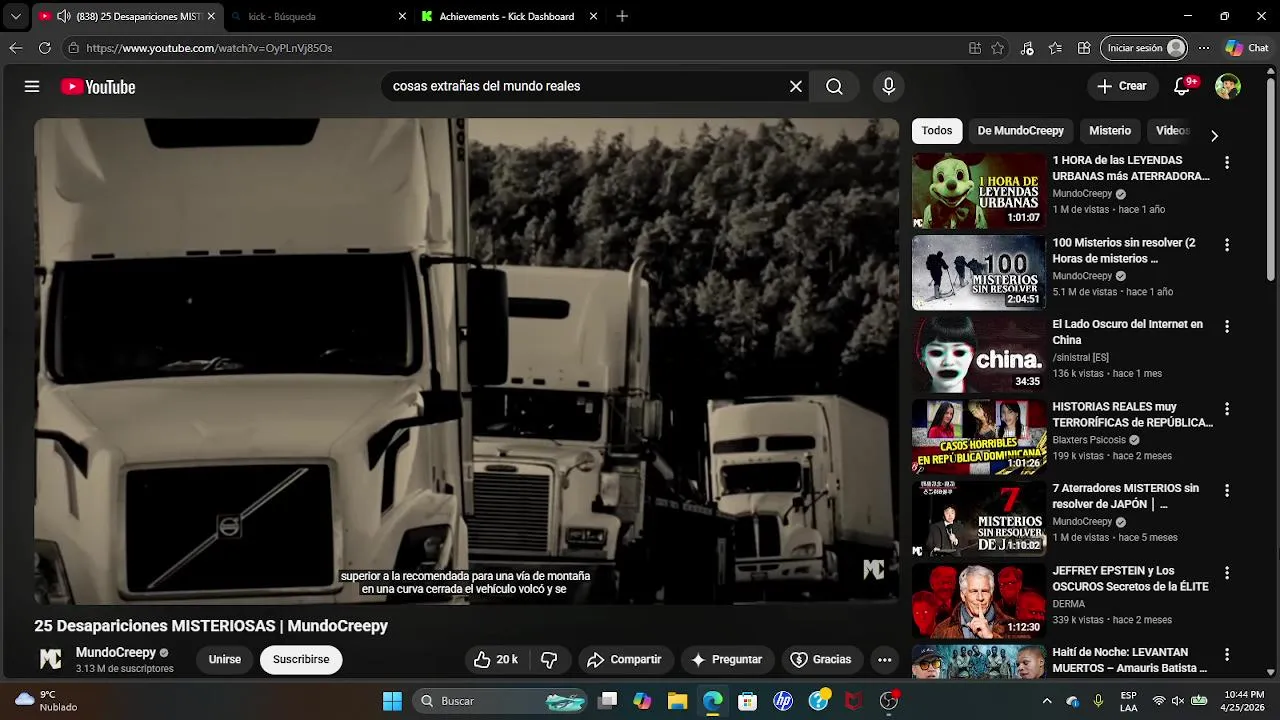Open the MundoCreepy channel name link
Image resolution: width=1280 pixels, height=720 pixels.
click(116, 653)
